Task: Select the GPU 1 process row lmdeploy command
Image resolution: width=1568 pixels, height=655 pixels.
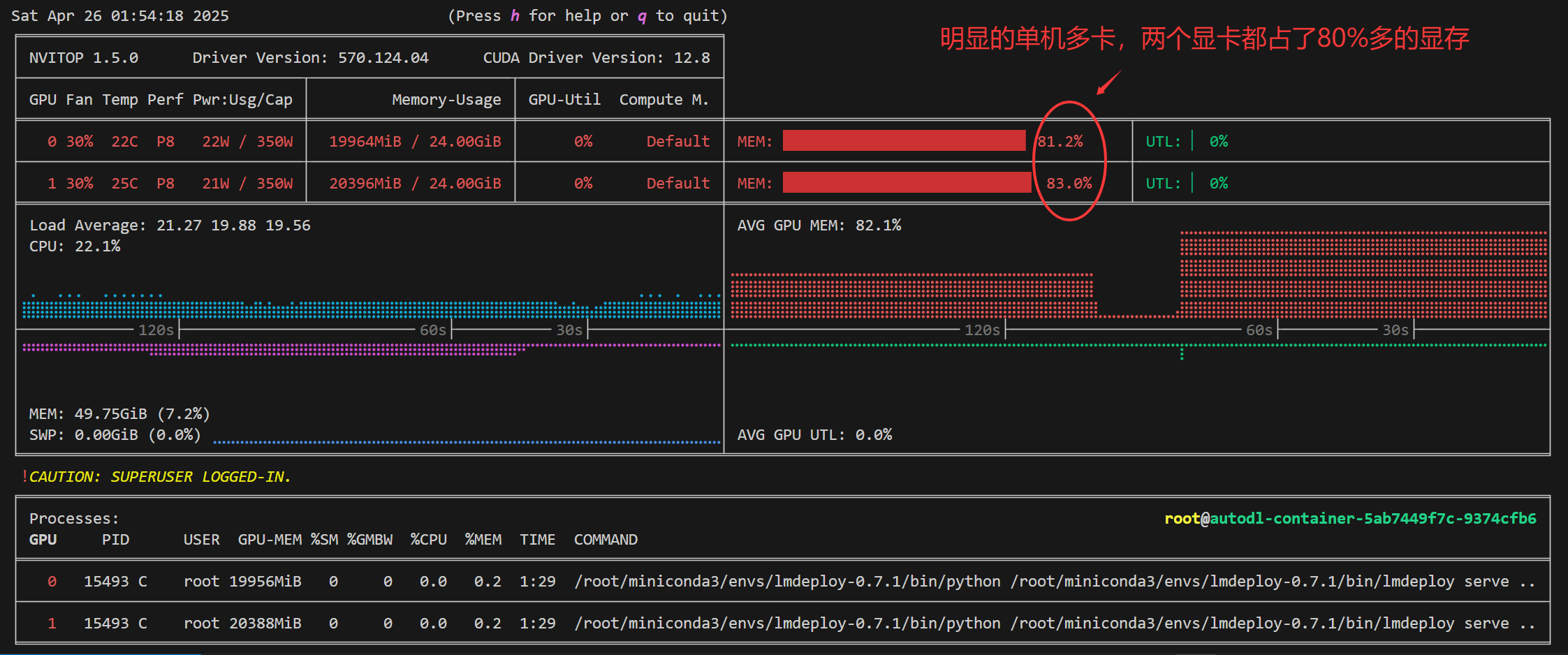Action: [1055, 623]
